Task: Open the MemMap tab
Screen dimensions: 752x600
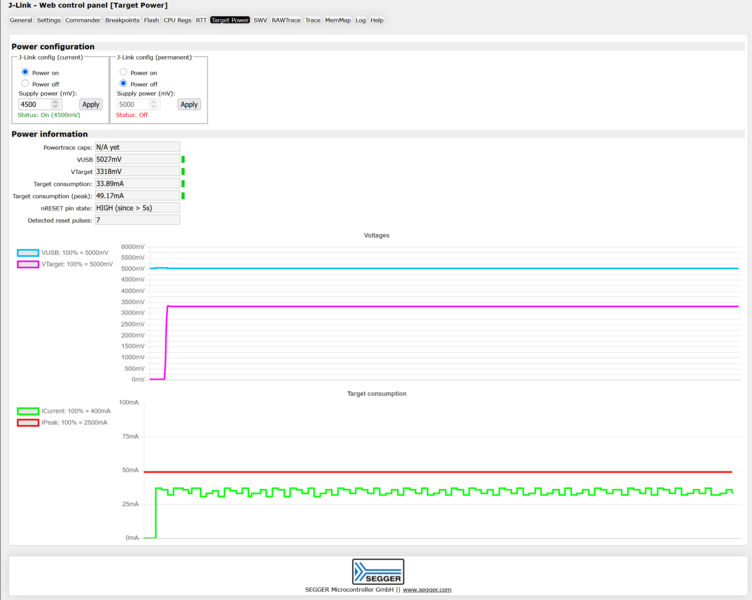Action: tap(338, 20)
